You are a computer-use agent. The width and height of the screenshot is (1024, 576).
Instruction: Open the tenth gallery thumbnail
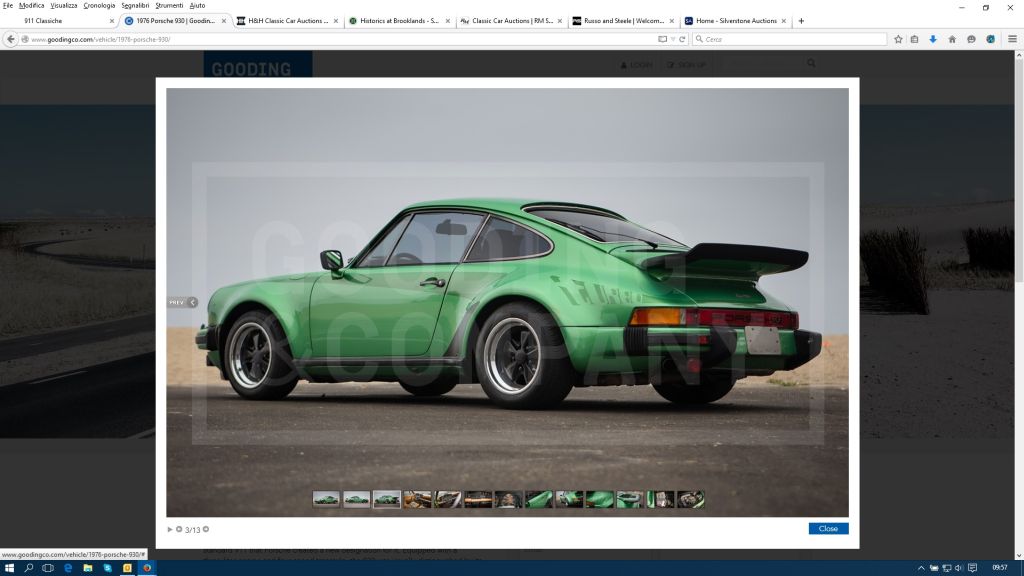coord(600,500)
